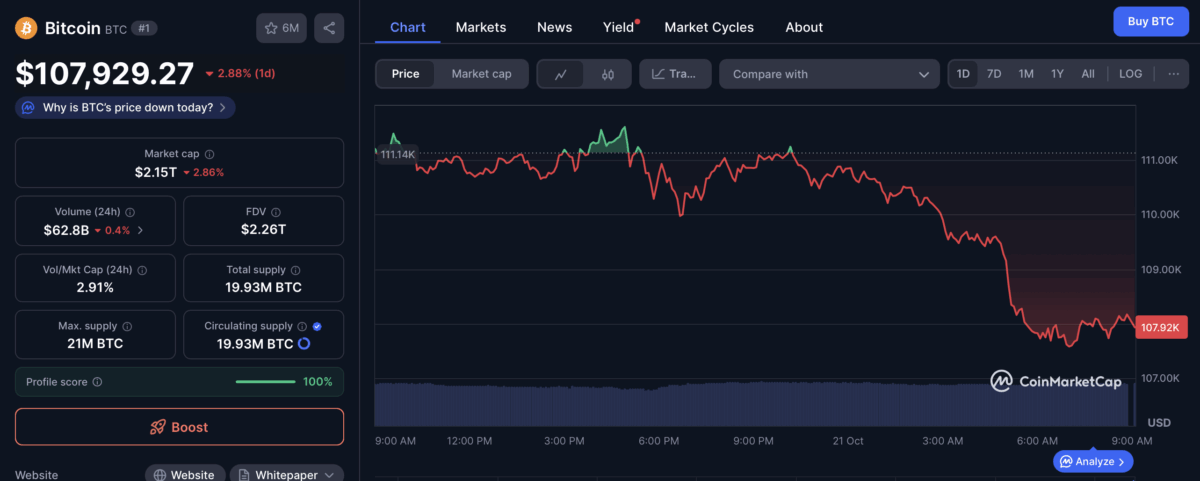Expand the Whitepaper dropdown
The width and height of the screenshot is (1200, 481).
click(287, 475)
